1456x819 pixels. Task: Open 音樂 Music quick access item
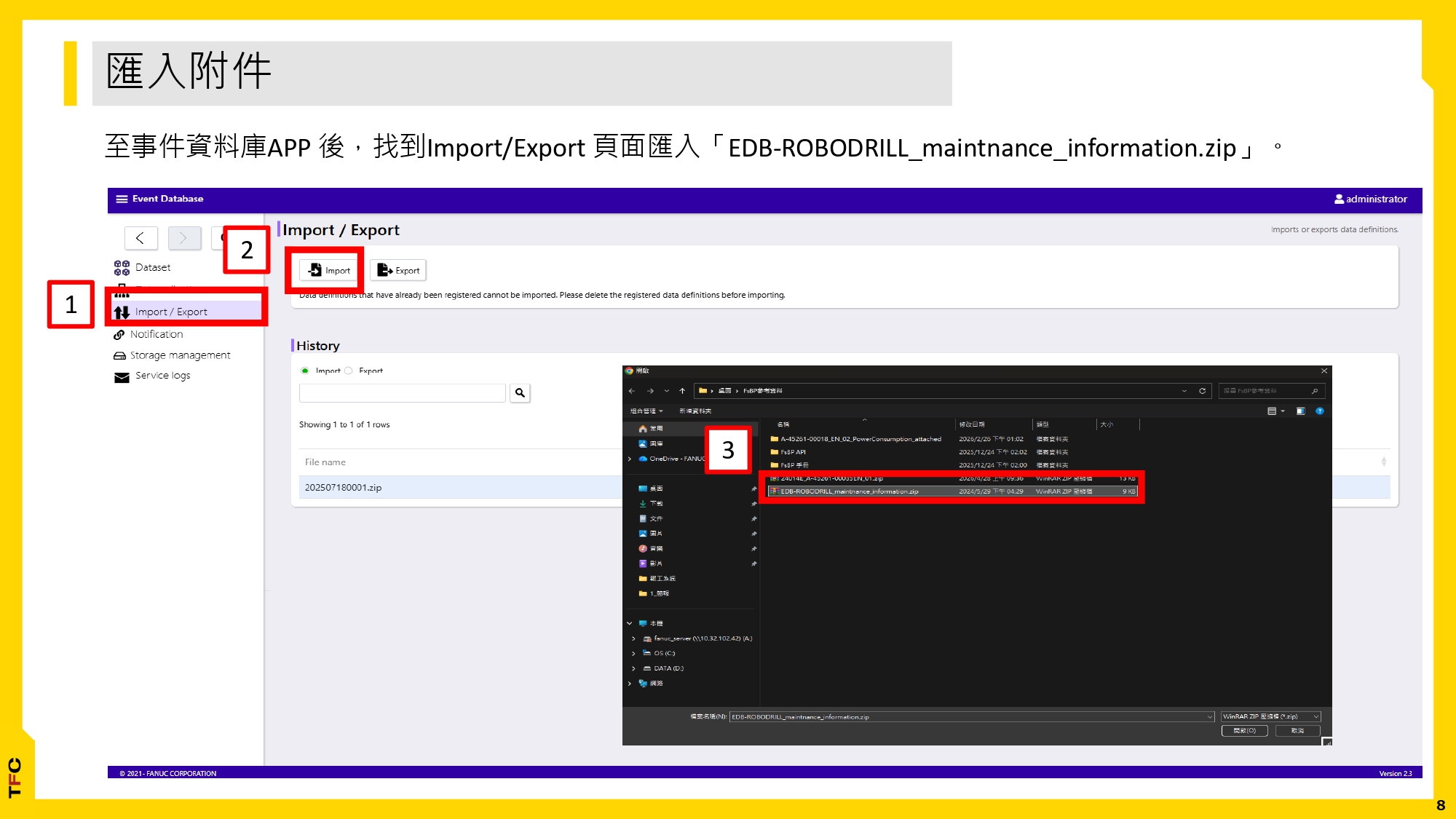[x=652, y=549]
